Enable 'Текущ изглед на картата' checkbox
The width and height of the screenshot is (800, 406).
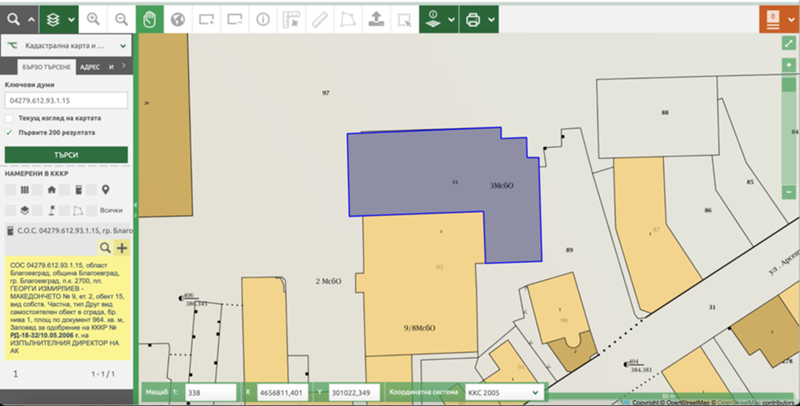tap(10, 117)
